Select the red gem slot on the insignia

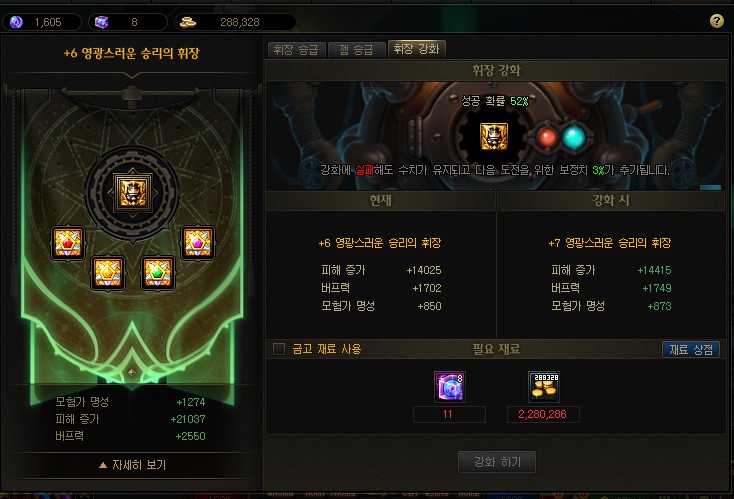pos(68,242)
